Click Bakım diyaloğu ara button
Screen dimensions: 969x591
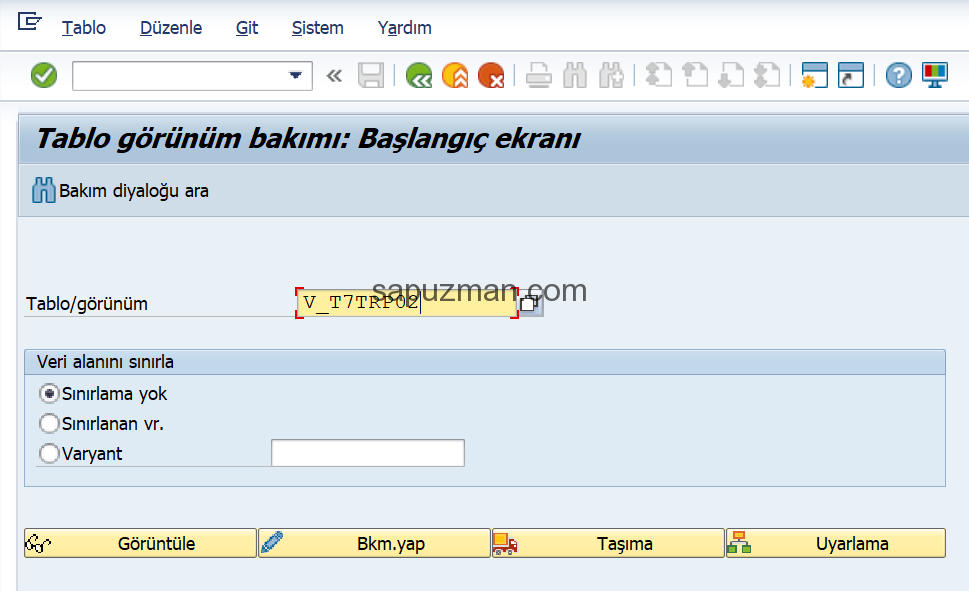click(121, 190)
